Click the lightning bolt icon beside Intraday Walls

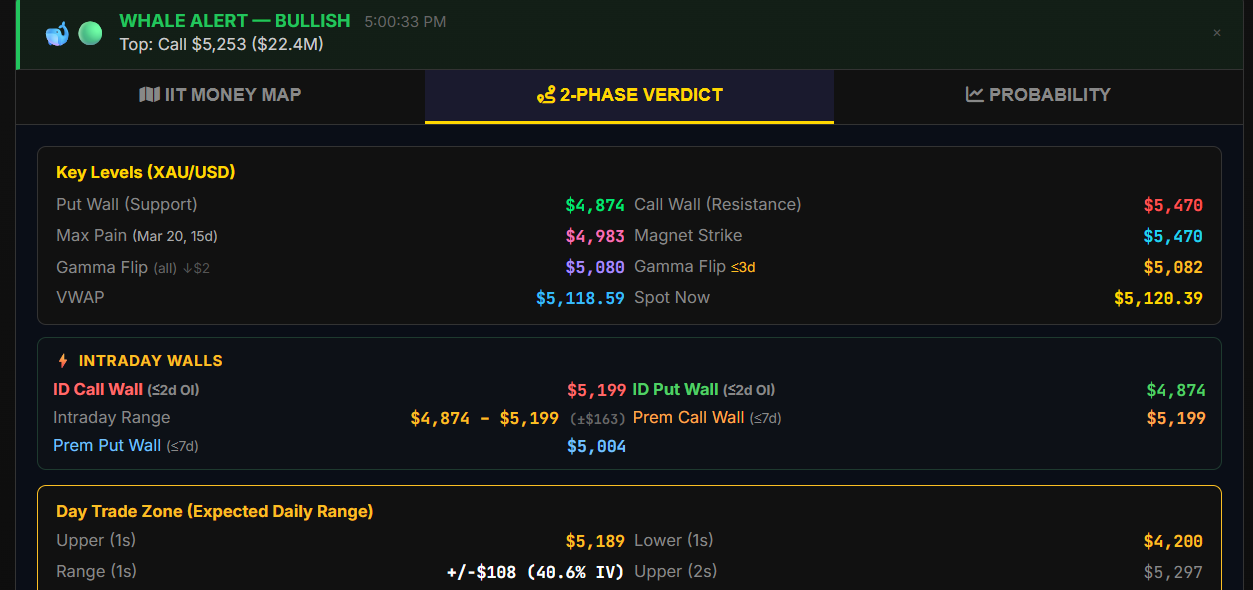pyautogui.click(x=63, y=361)
